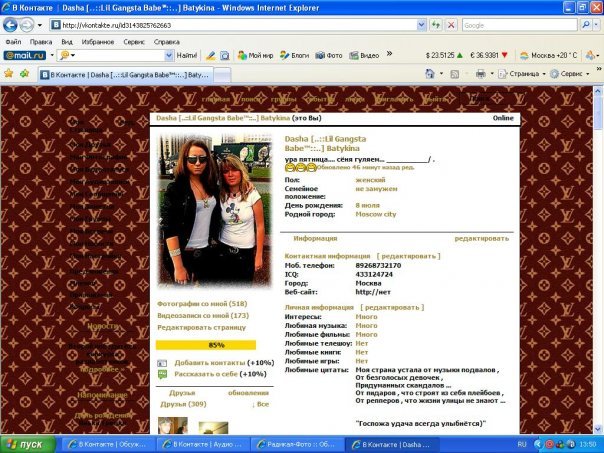Click the browser Forward arrow button
The image size is (604, 453).
(27, 25)
